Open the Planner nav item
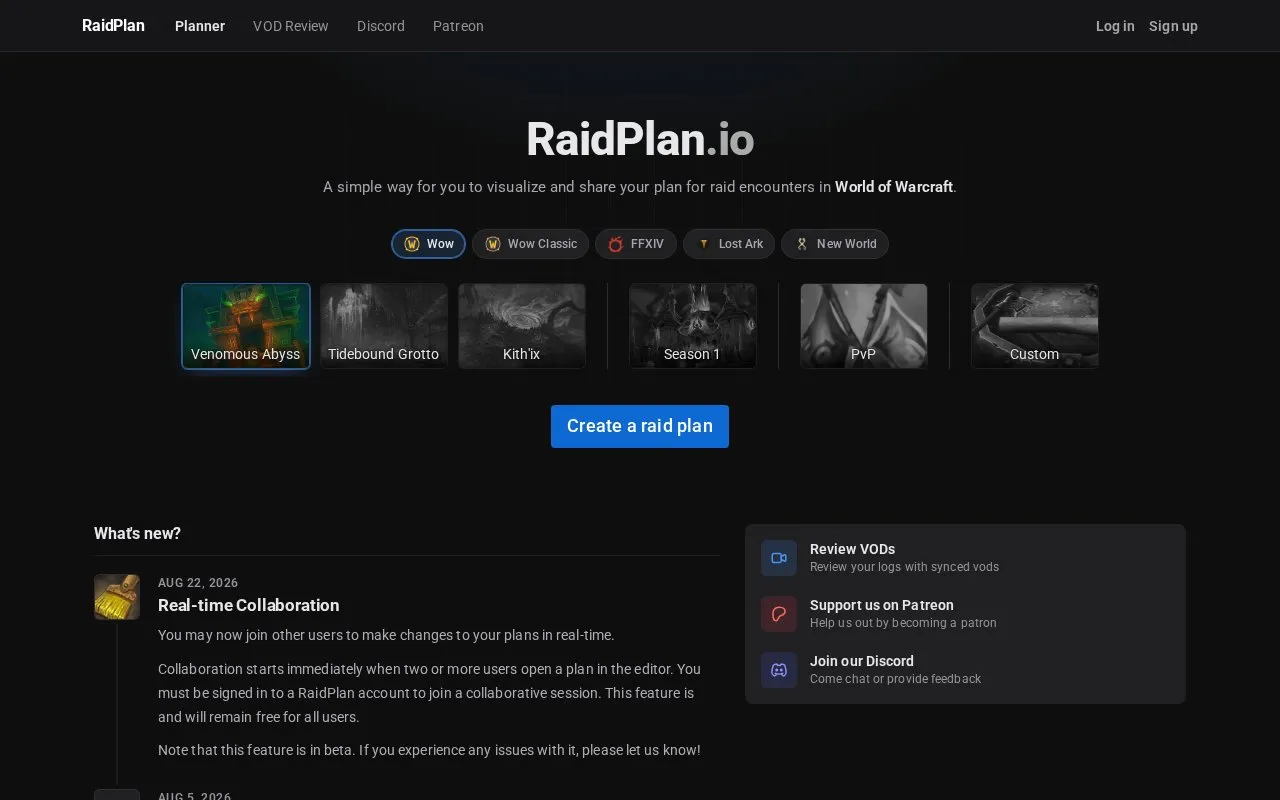The width and height of the screenshot is (1280, 800). 200,26
